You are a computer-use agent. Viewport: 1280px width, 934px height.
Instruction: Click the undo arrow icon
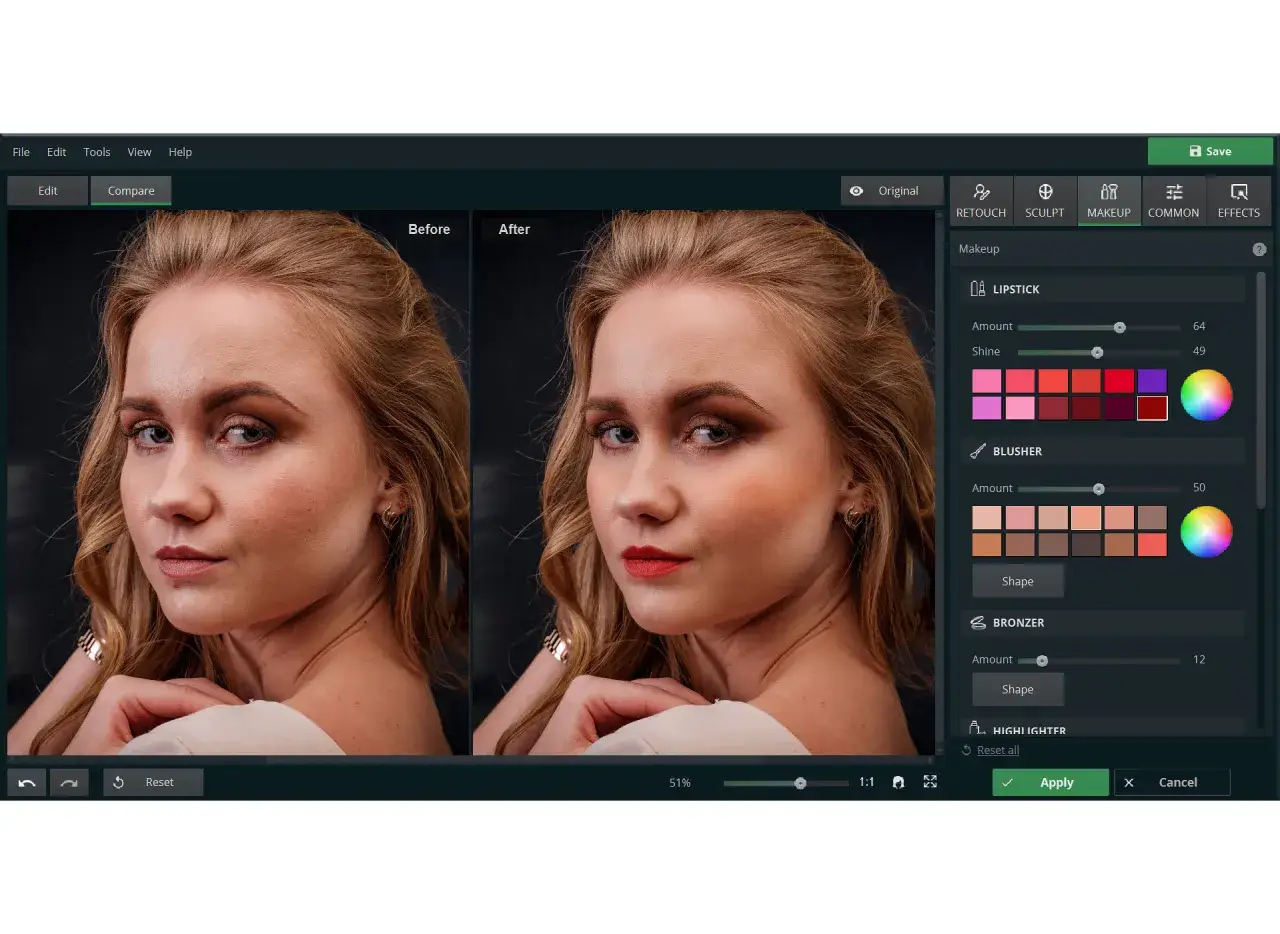pos(27,782)
